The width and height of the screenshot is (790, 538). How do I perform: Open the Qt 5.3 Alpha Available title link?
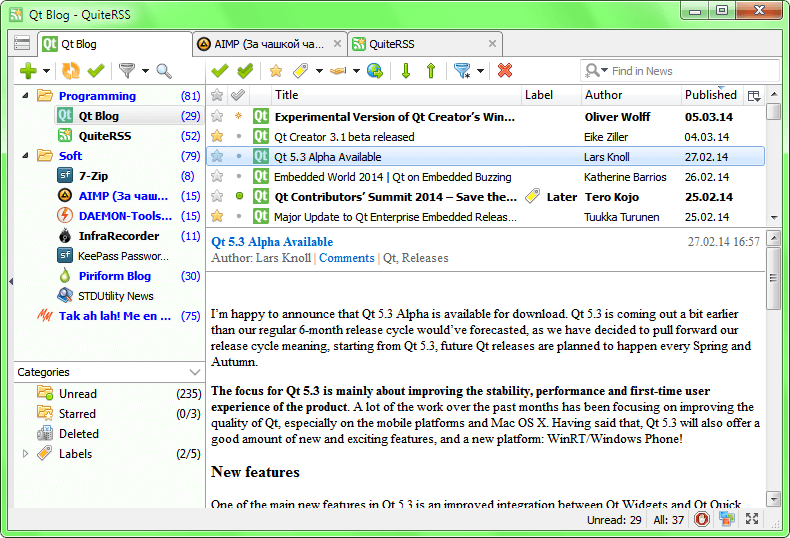tap(272, 242)
